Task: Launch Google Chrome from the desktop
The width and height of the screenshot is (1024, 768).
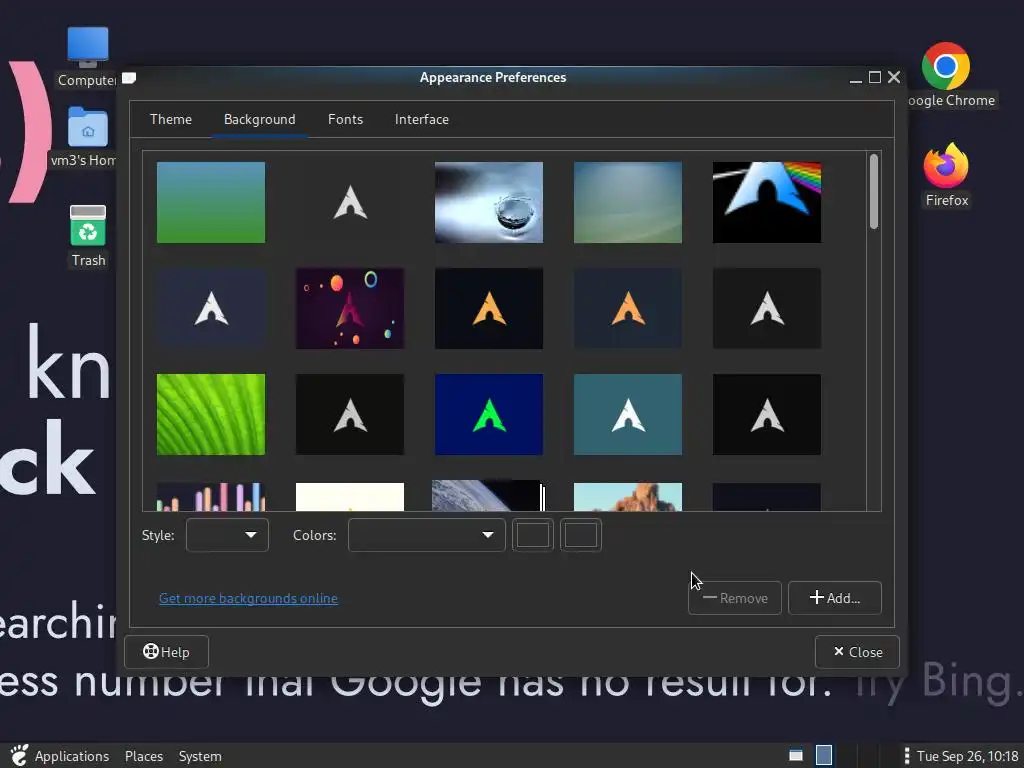Action: click(946, 66)
